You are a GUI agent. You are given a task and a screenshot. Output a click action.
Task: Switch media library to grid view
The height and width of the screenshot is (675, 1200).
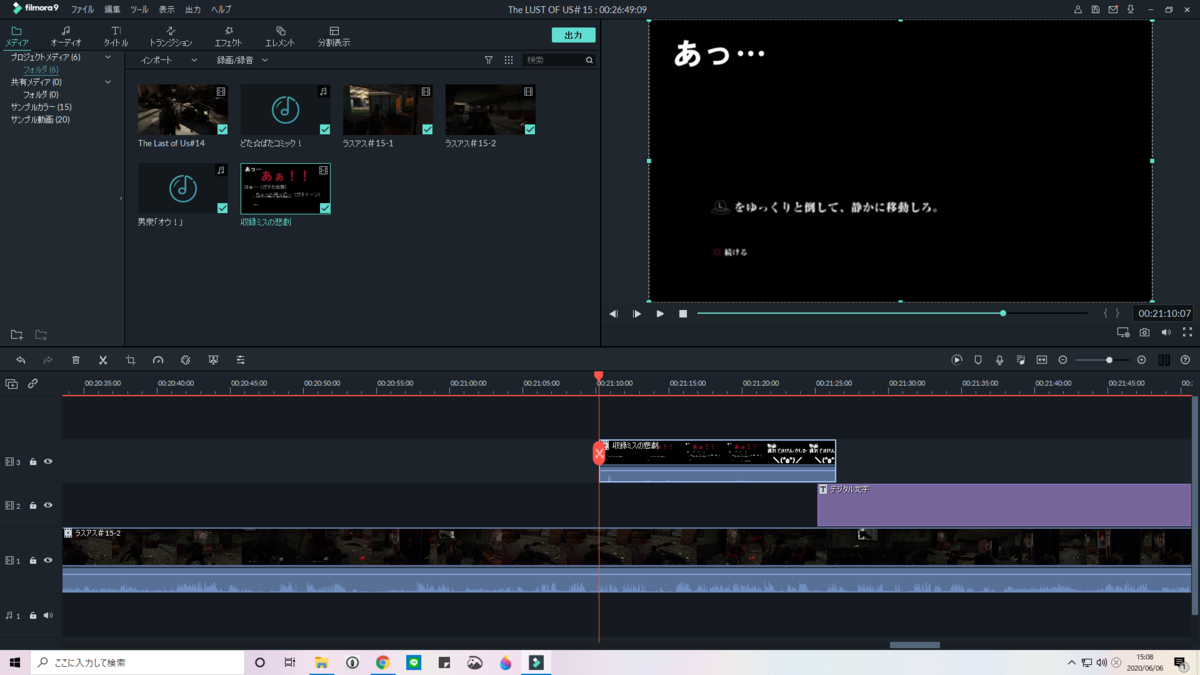[509, 60]
